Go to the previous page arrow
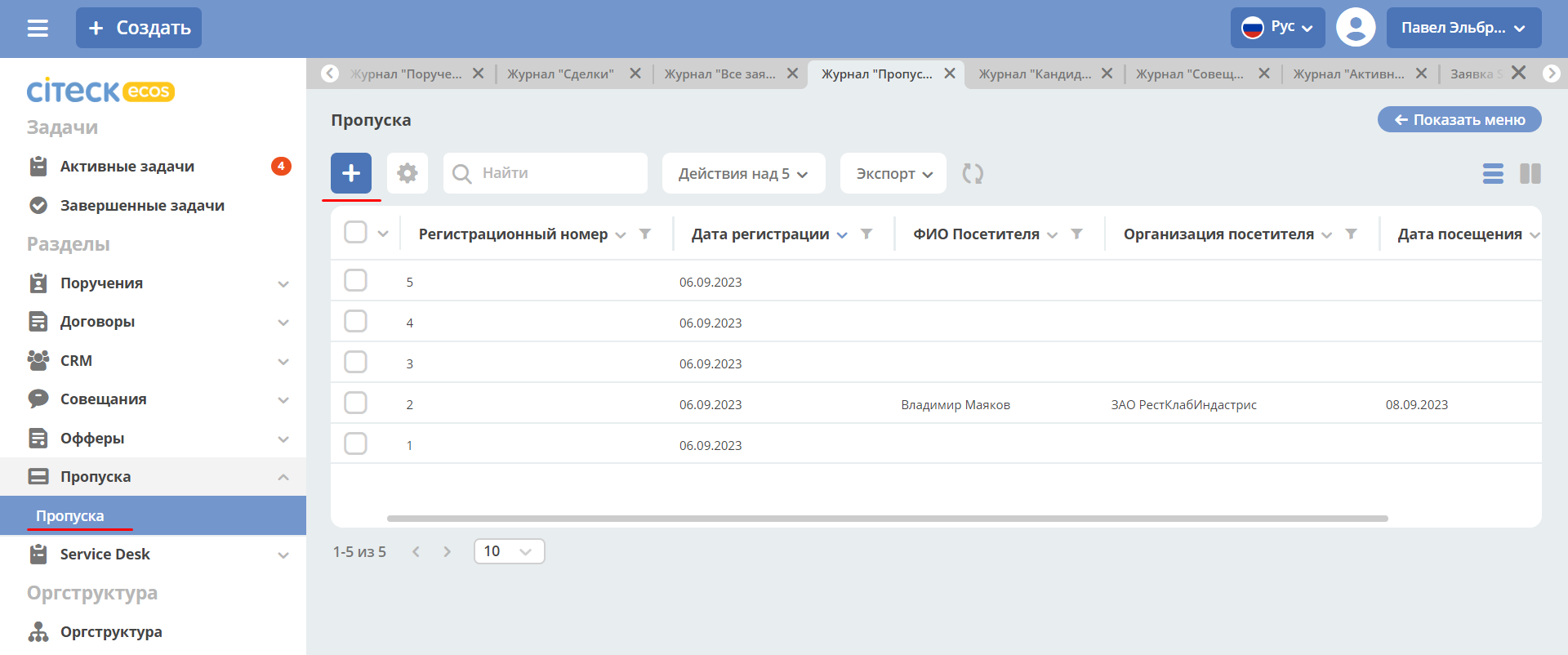Screen dimensions: 1568x655 click(416, 551)
